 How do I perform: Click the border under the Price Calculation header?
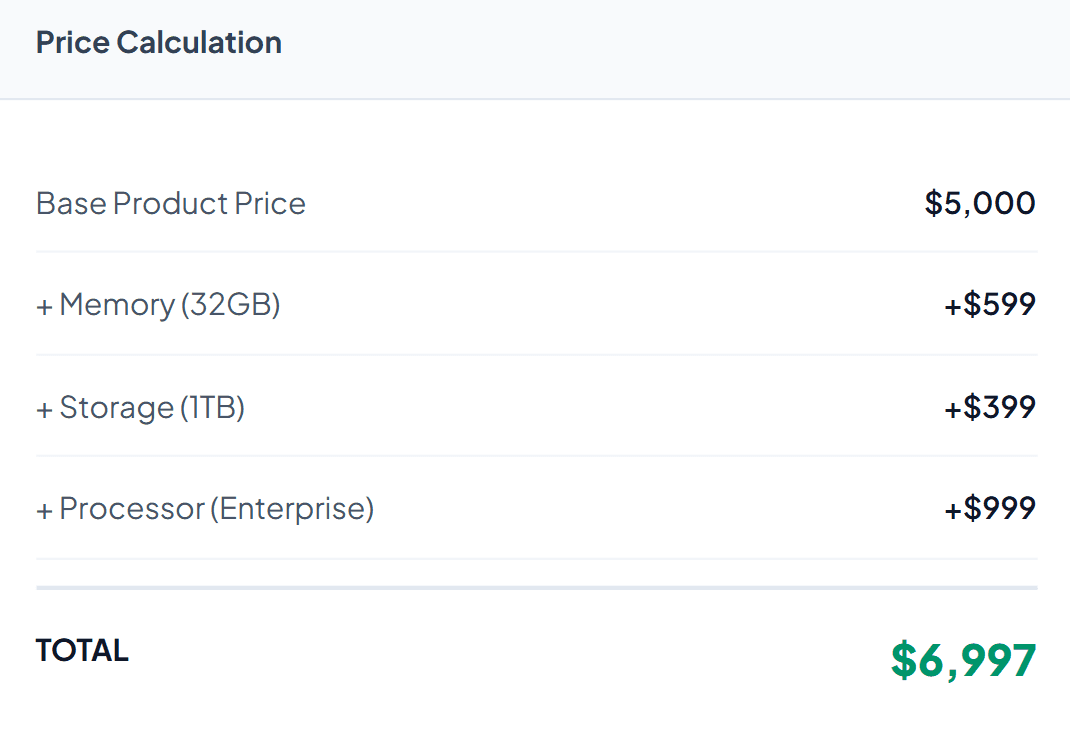click(x=535, y=99)
